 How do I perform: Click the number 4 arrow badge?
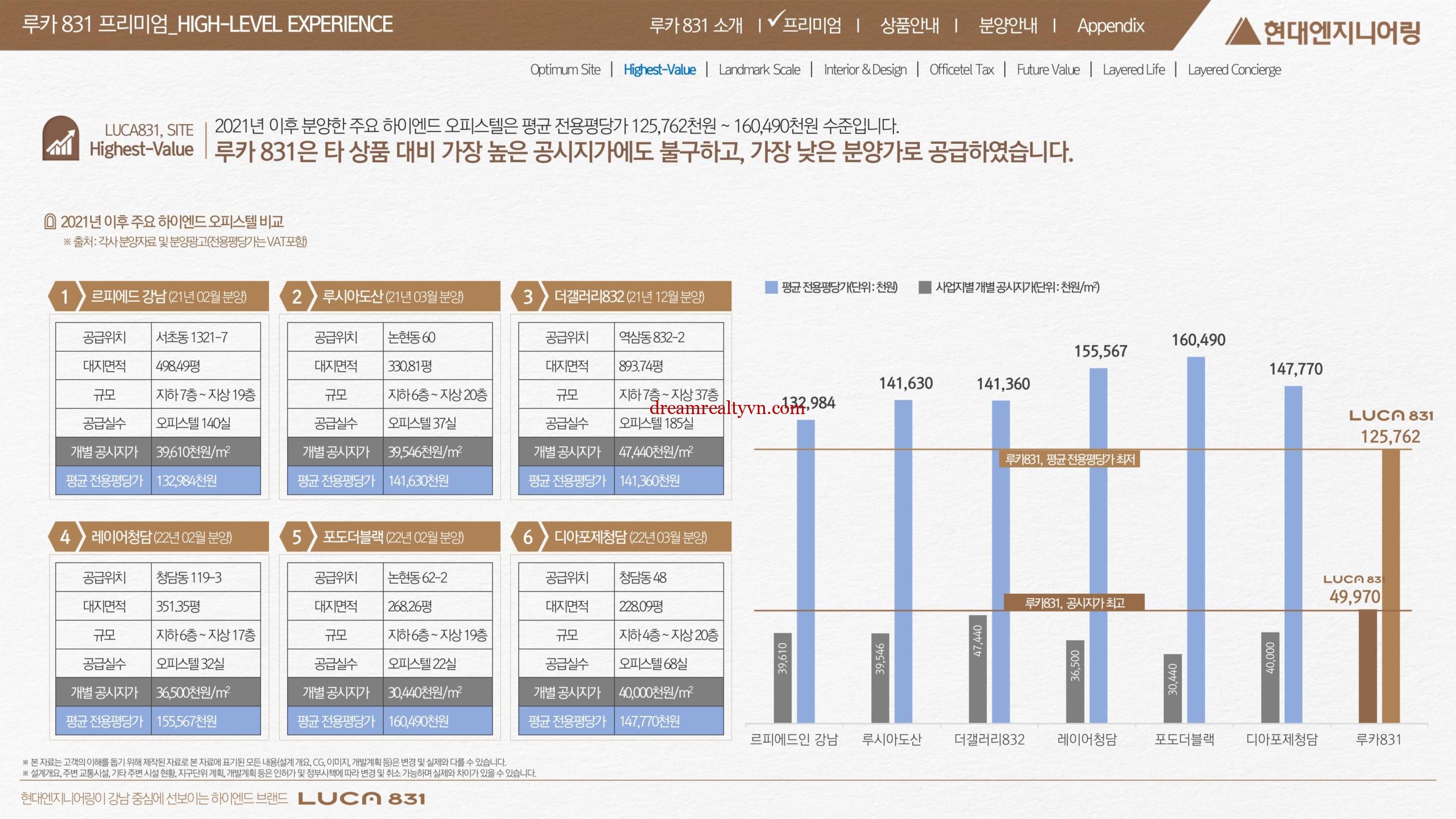point(65,537)
